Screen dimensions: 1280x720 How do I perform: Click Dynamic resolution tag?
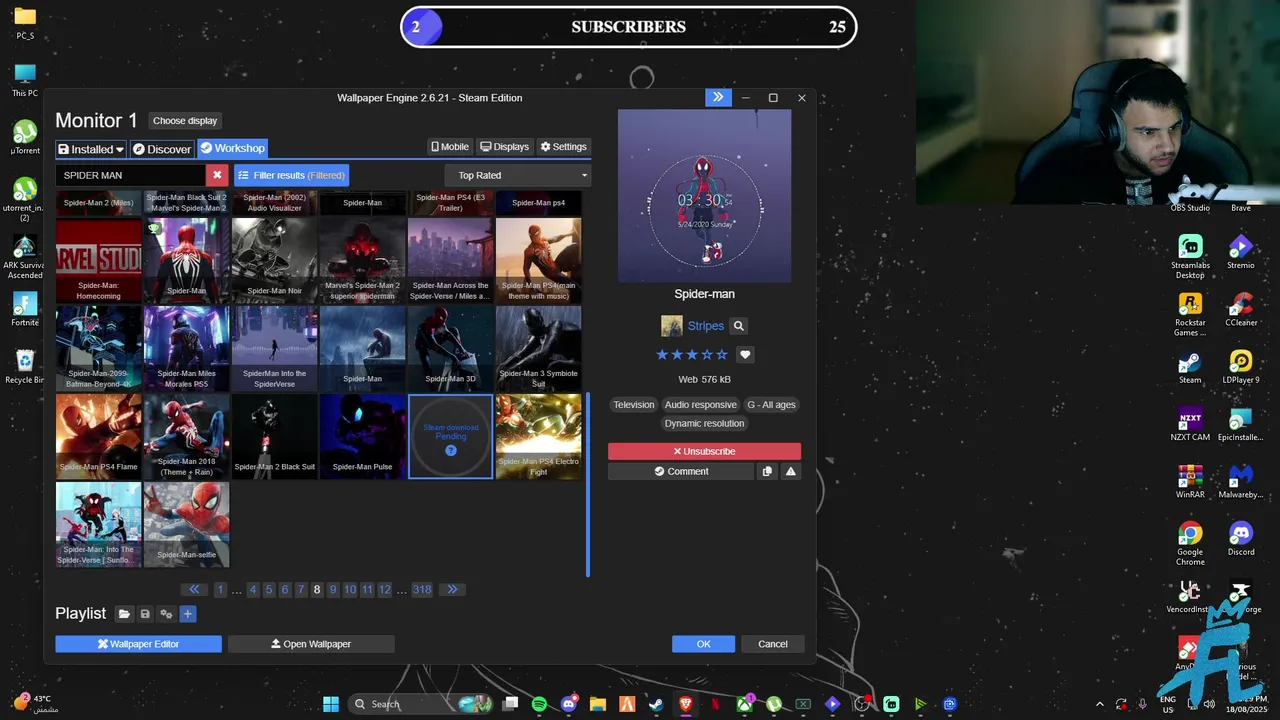(704, 423)
